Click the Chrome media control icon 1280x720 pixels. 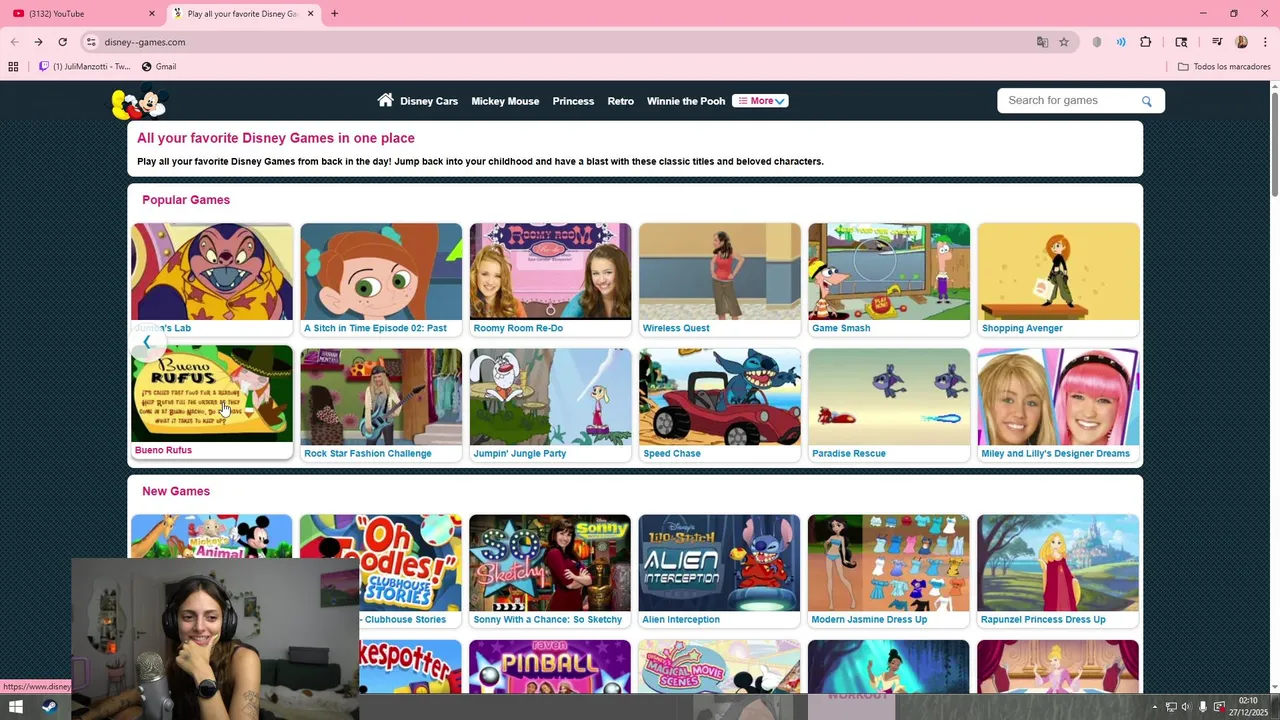(x=1217, y=42)
